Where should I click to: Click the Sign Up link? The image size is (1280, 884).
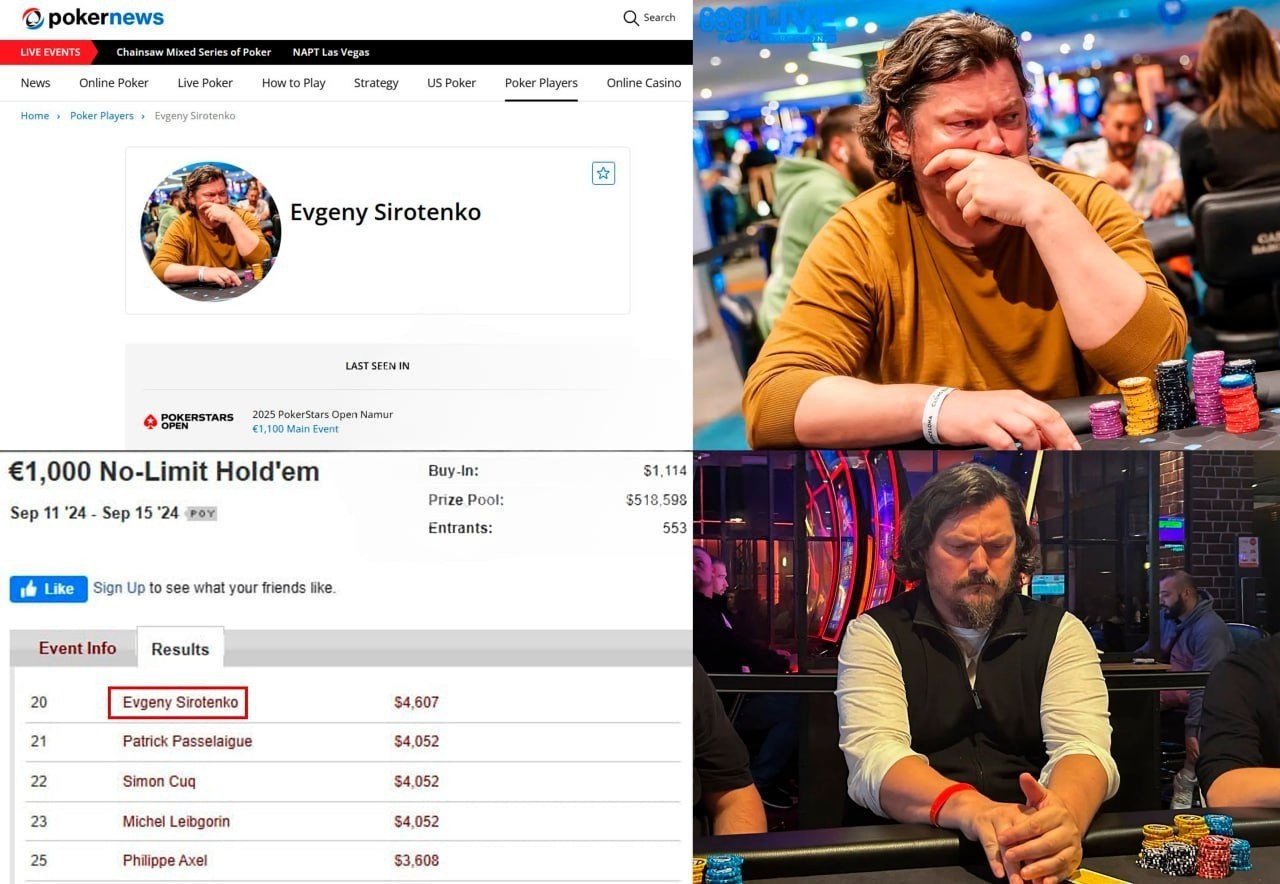point(119,588)
